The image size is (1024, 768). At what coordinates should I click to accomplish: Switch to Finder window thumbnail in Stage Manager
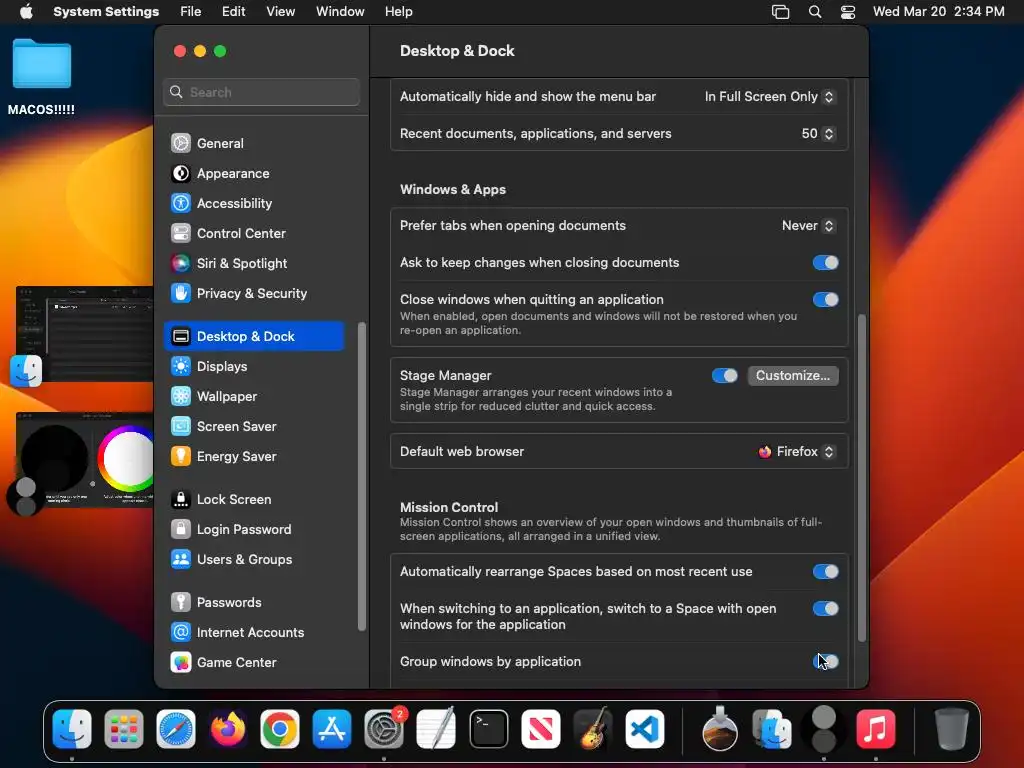coord(84,334)
